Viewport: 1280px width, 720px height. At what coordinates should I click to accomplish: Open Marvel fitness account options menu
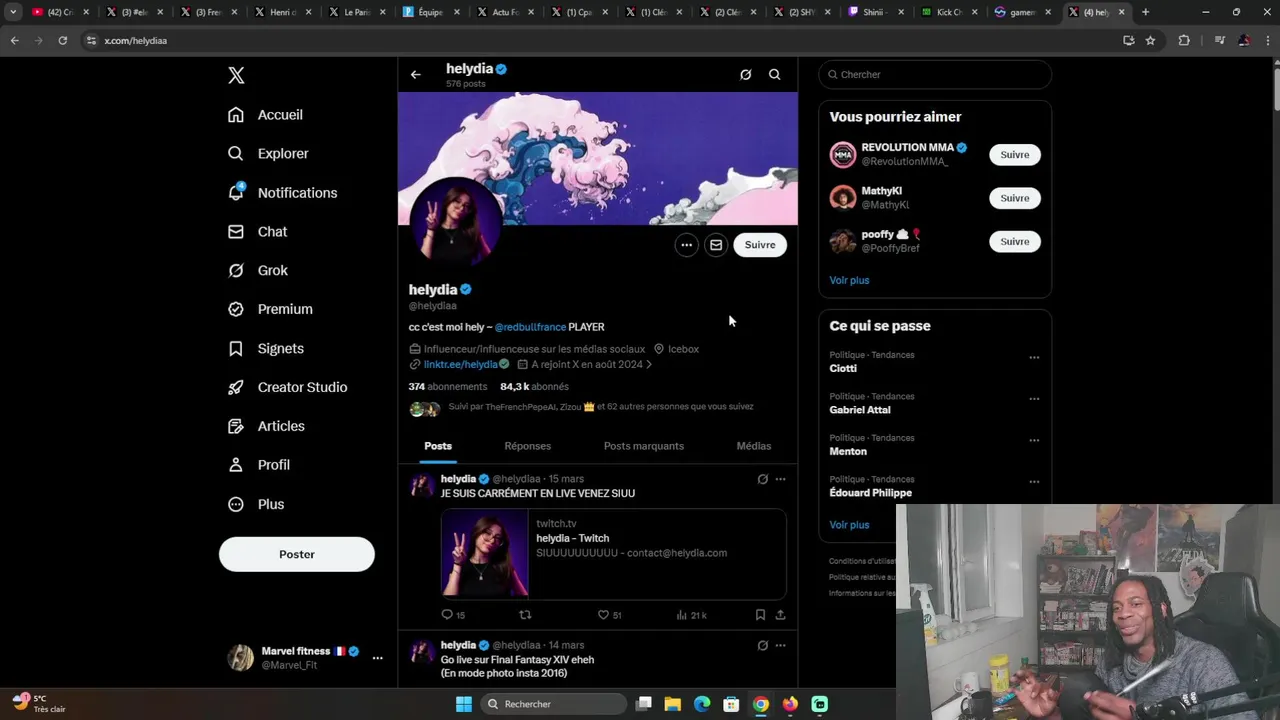377,658
